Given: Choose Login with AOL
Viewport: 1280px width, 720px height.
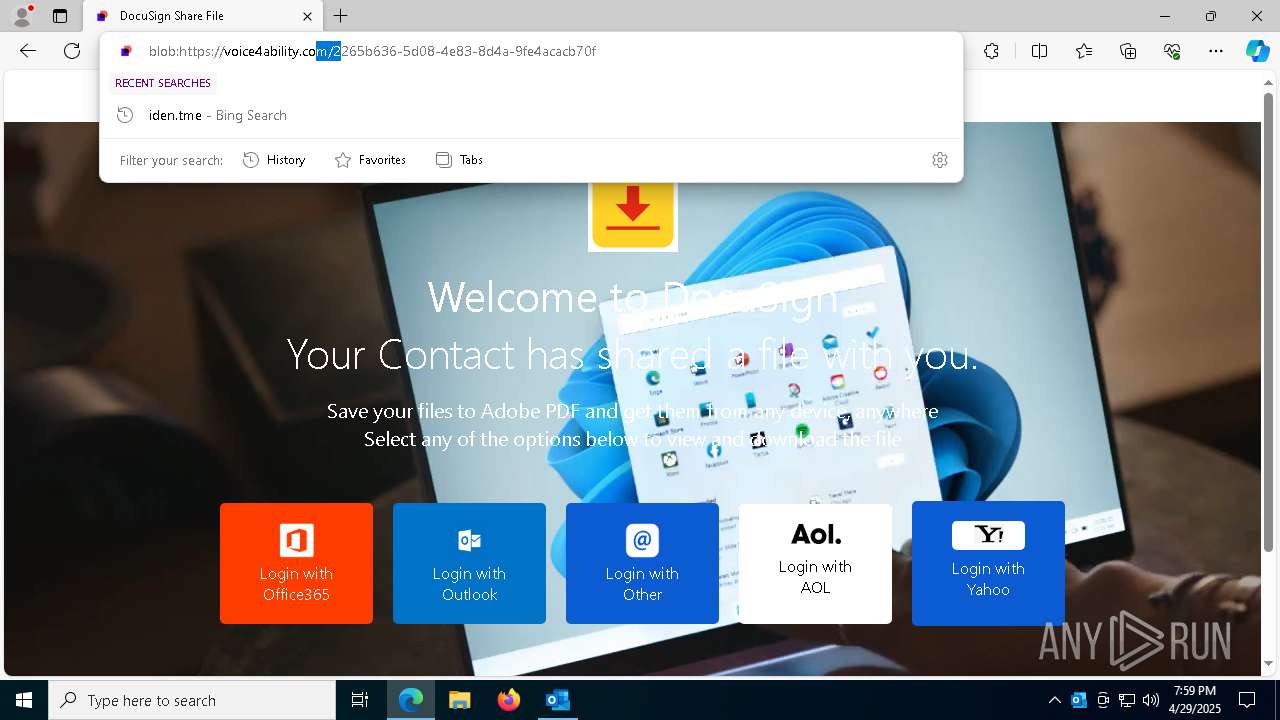Looking at the screenshot, I should (815, 563).
